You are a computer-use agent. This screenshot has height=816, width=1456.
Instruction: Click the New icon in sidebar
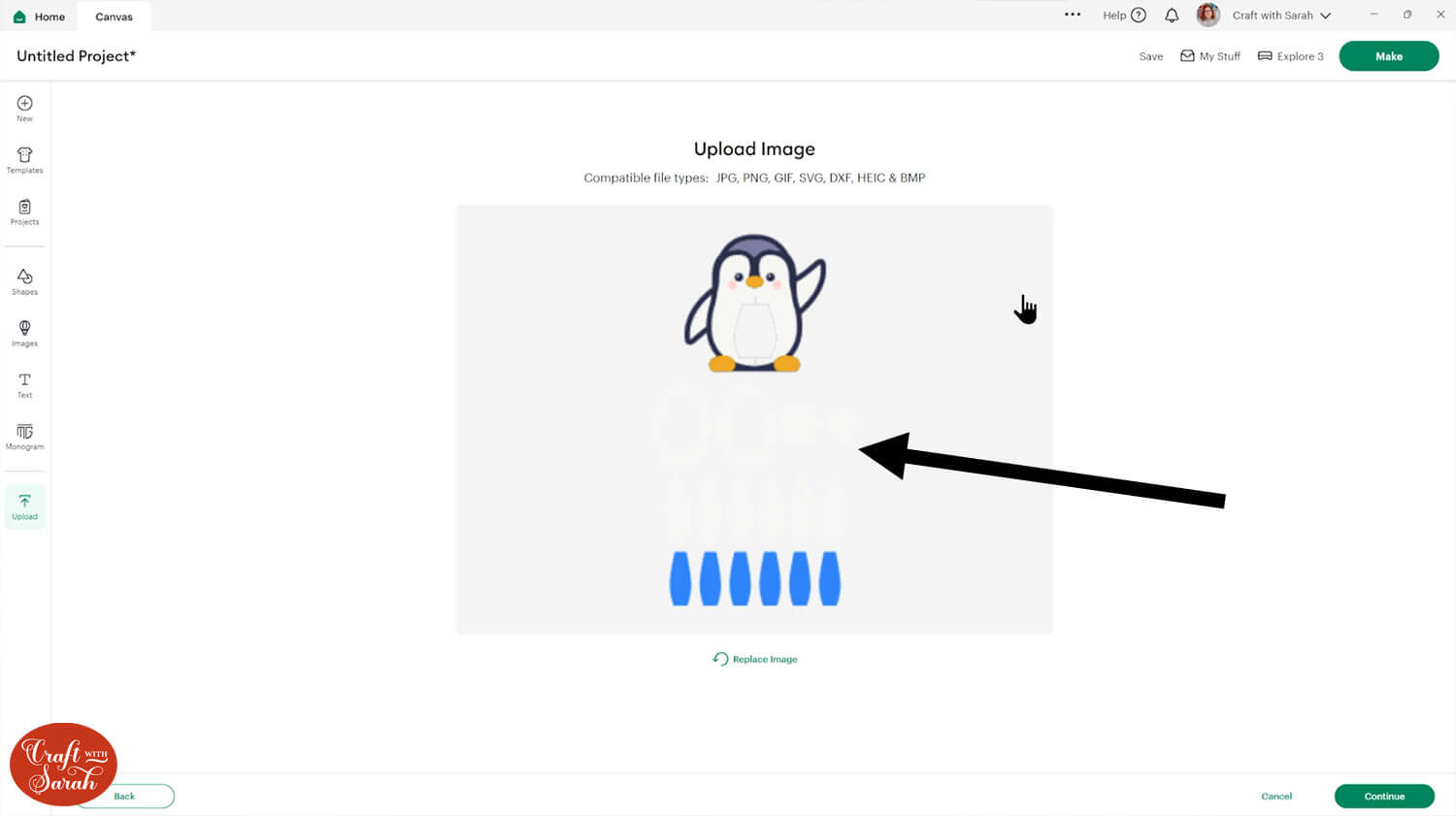click(24, 109)
